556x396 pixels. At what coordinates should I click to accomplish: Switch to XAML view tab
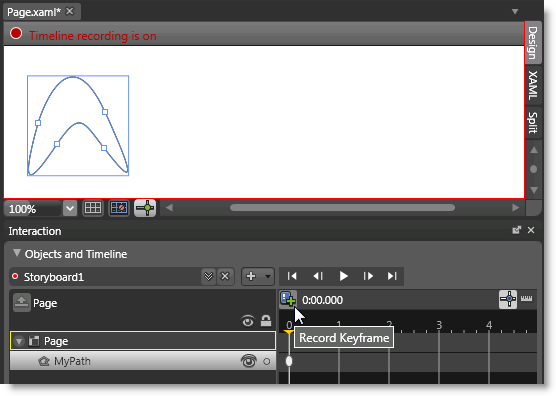(x=533, y=85)
